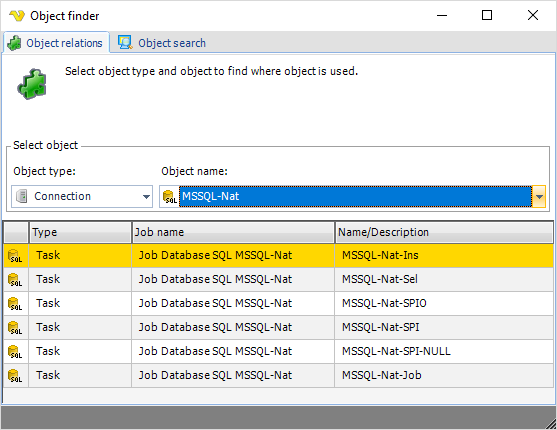Click SQL icon of MSSQL-Nat-Sel row
Image resolution: width=557 pixels, height=430 pixels.
pos(15,280)
